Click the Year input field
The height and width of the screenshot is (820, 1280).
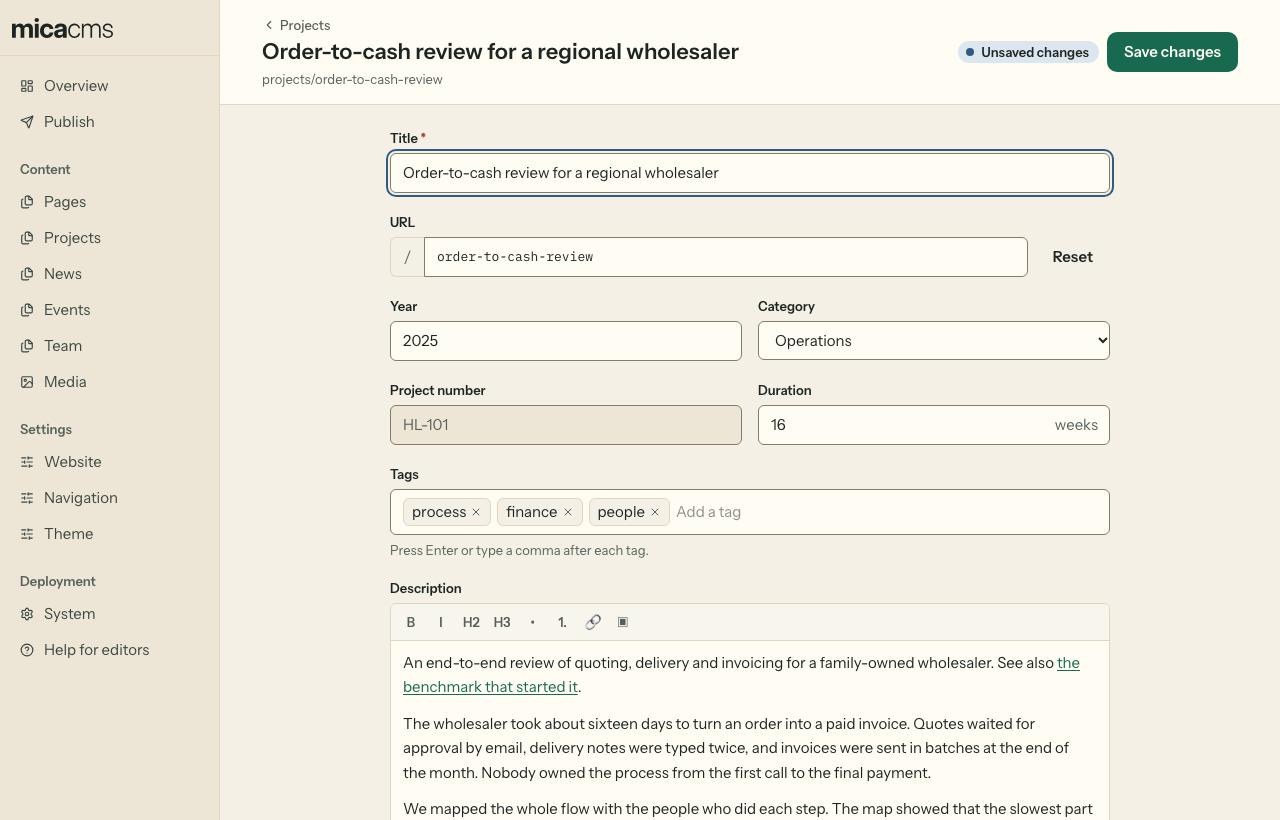566,341
